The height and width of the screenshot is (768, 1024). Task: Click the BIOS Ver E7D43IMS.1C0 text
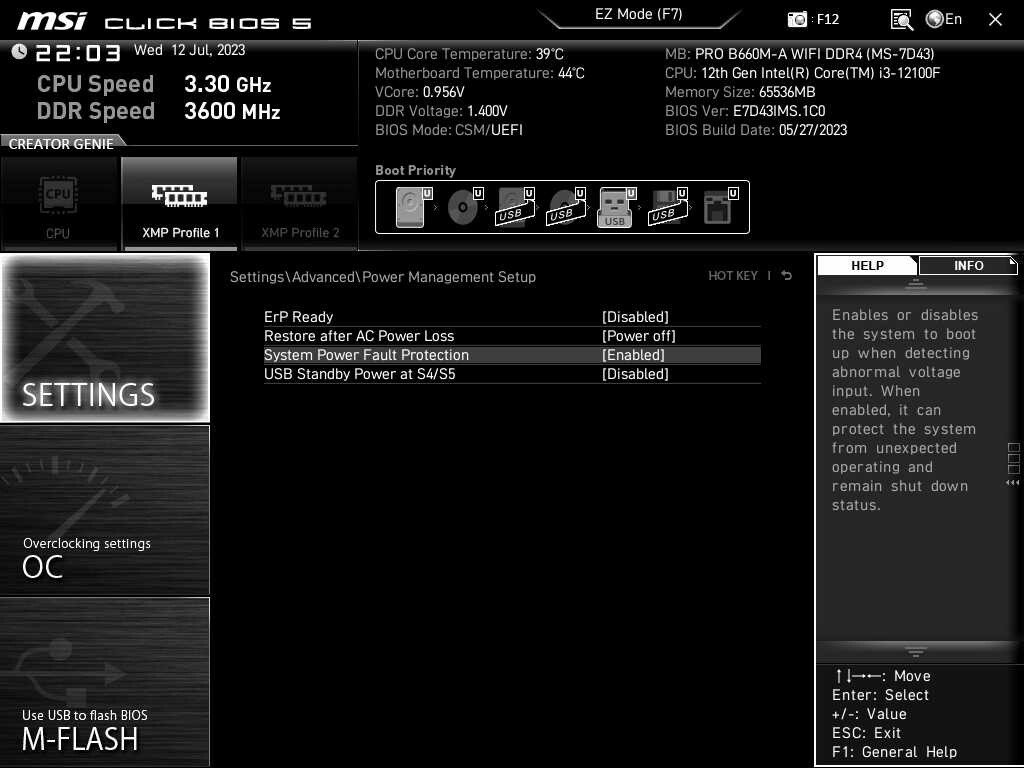point(745,111)
